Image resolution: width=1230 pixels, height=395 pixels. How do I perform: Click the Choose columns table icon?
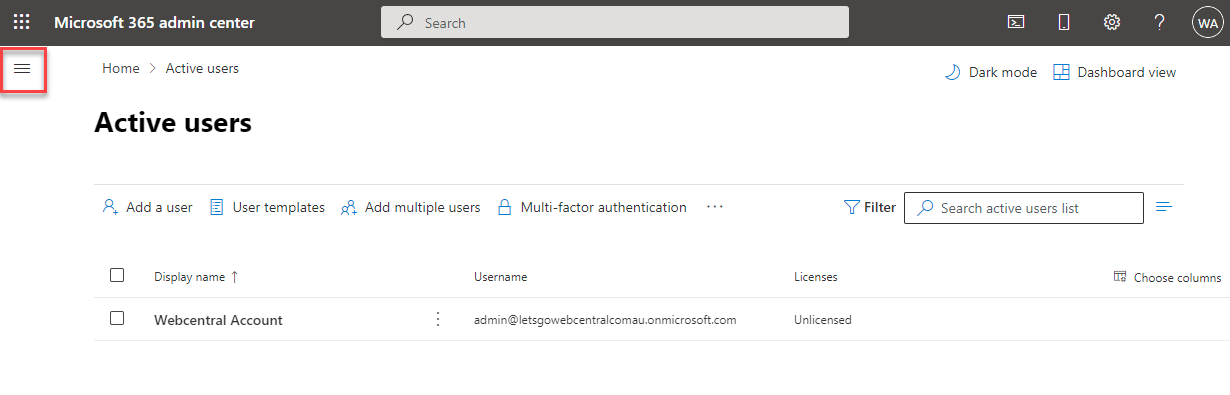[1120, 277]
